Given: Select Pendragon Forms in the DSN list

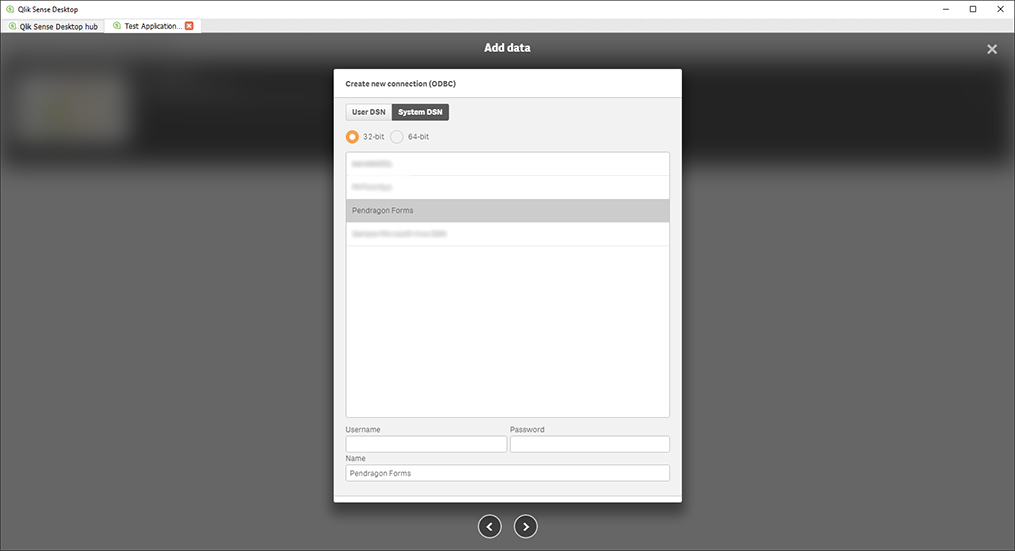Looking at the screenshot, I should (508, 210).
